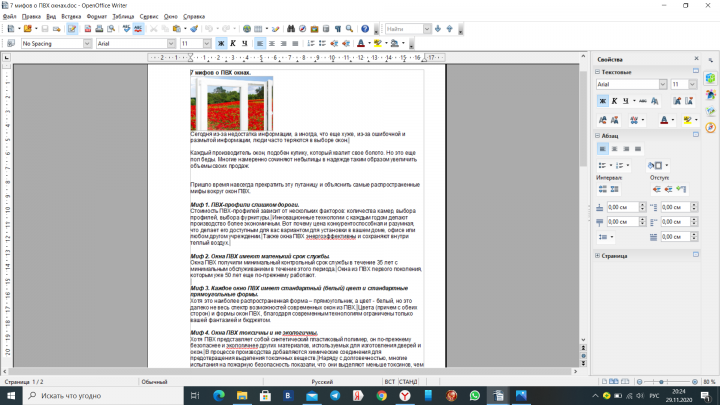The height and width of the screenshot is (405, 720).
Task: Toggle Italic in the formatting toolbar
Action: point(233,43)
